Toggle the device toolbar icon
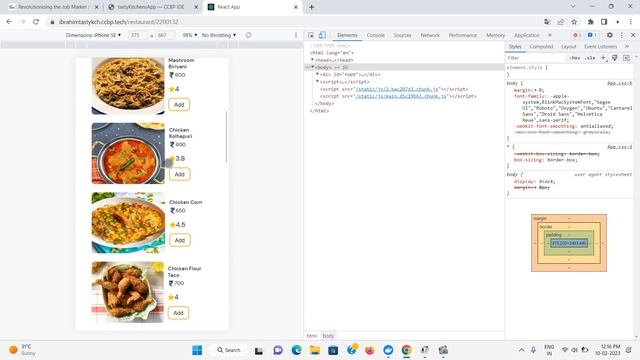The width and height of the screenshot is (640, 360). pos(322,35)
